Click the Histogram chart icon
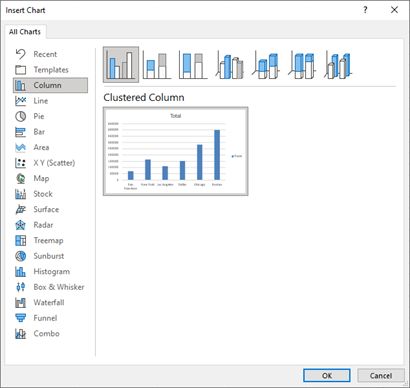This screenshot has width=410, height=388. coord(20,271)
